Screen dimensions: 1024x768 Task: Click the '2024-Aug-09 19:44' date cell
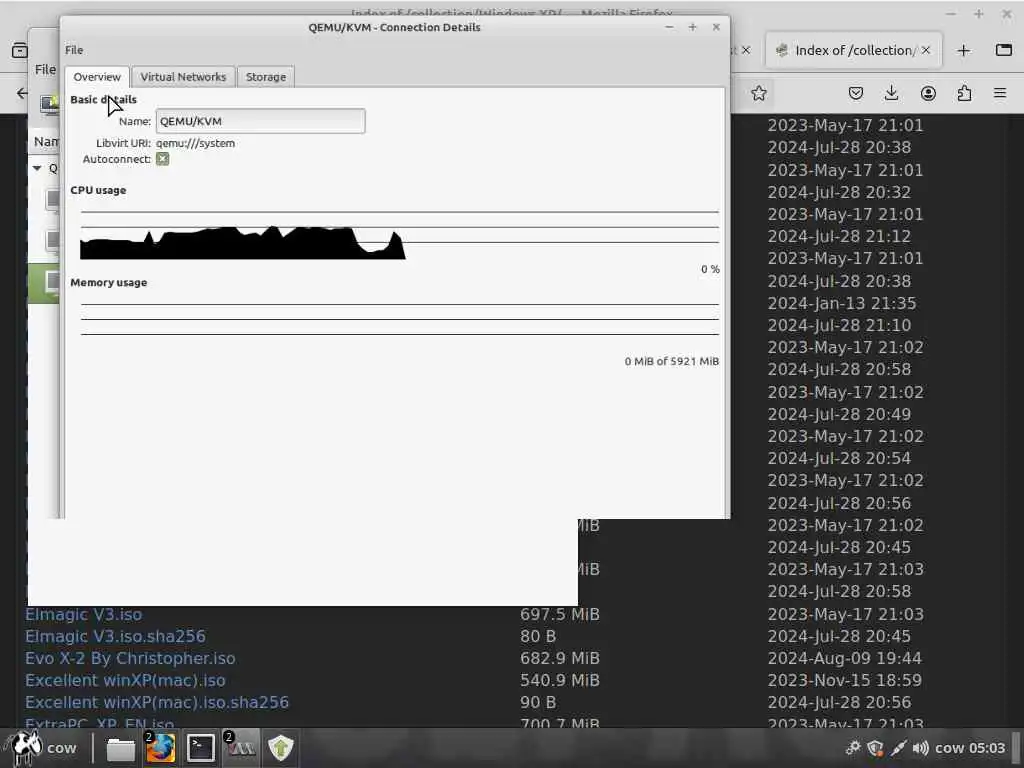pos(844,658)
